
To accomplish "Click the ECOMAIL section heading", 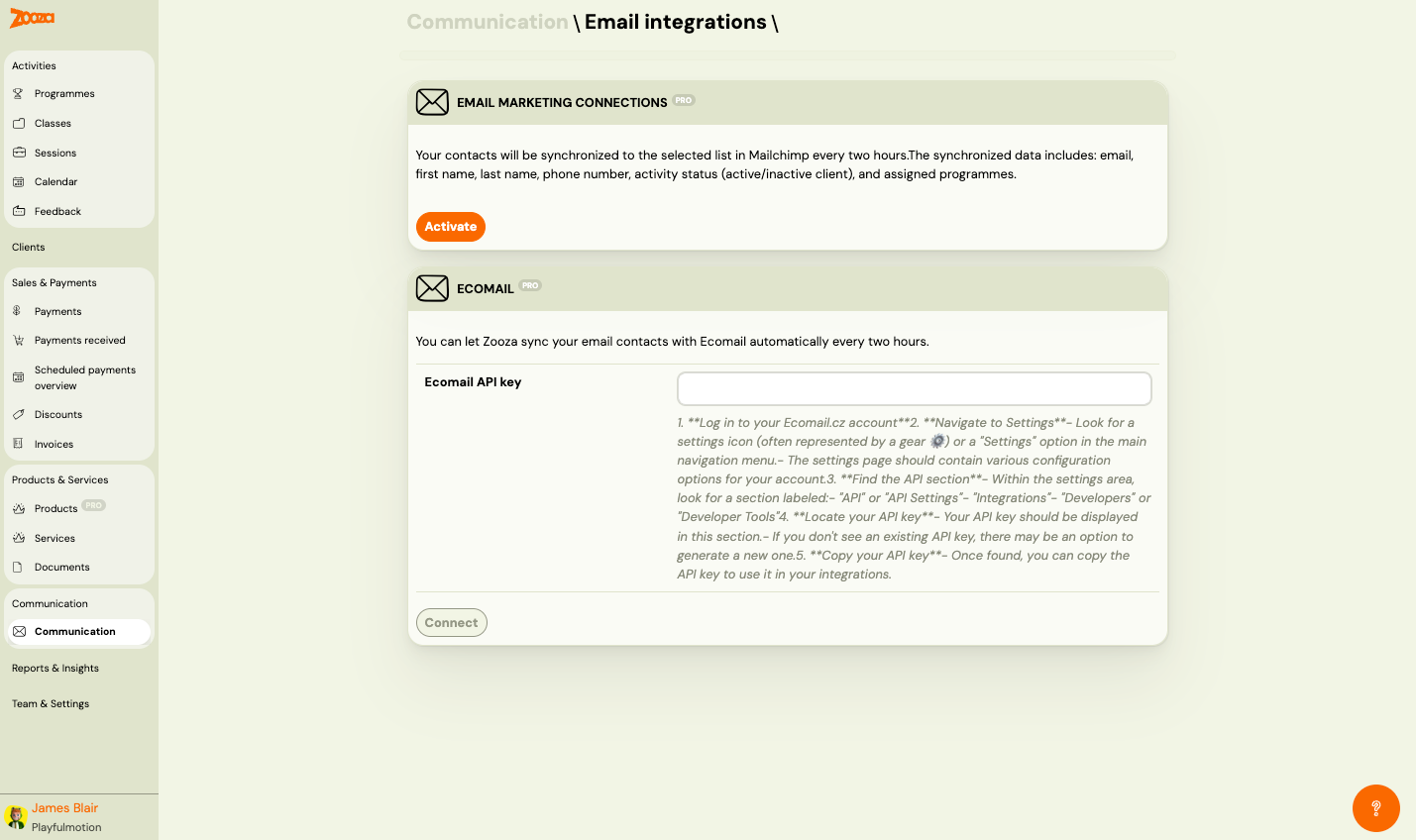I will pos(486,289).
